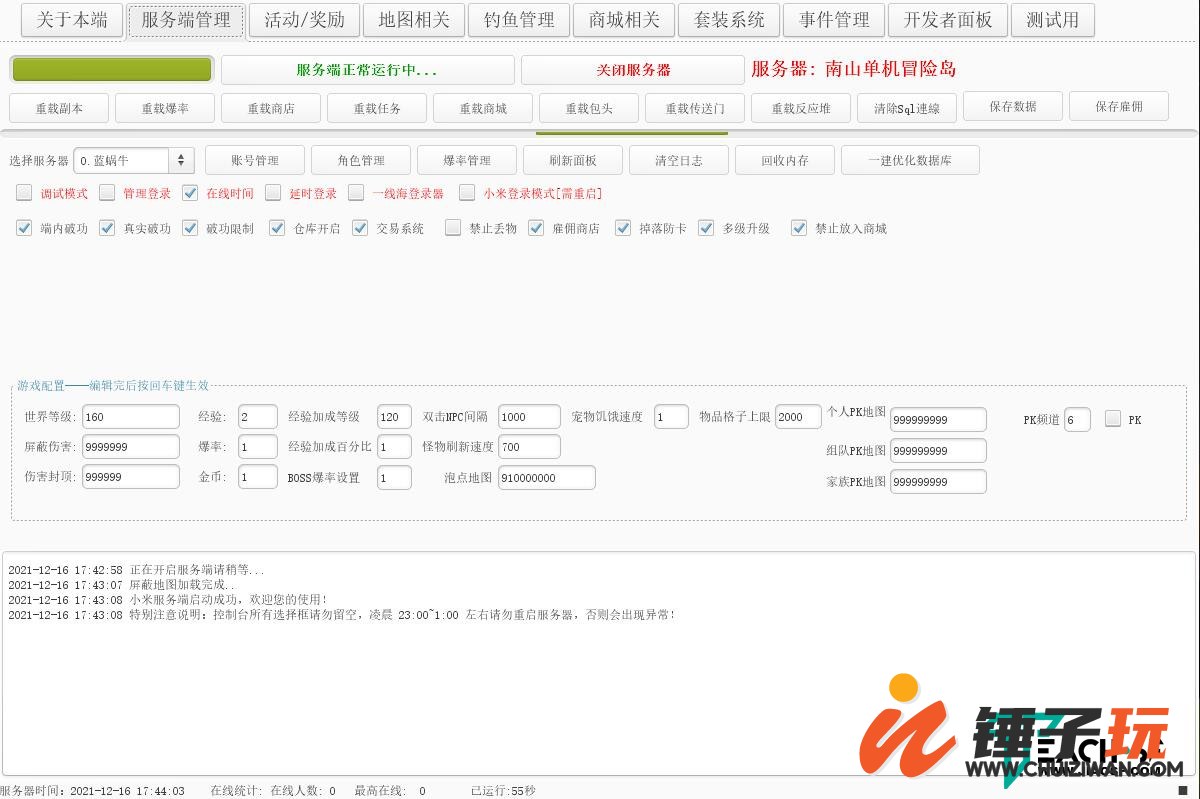Select the 个人PK地图 value field
Image resolution: width=1200 pixels, height=799 pixels.
(938, 420)
